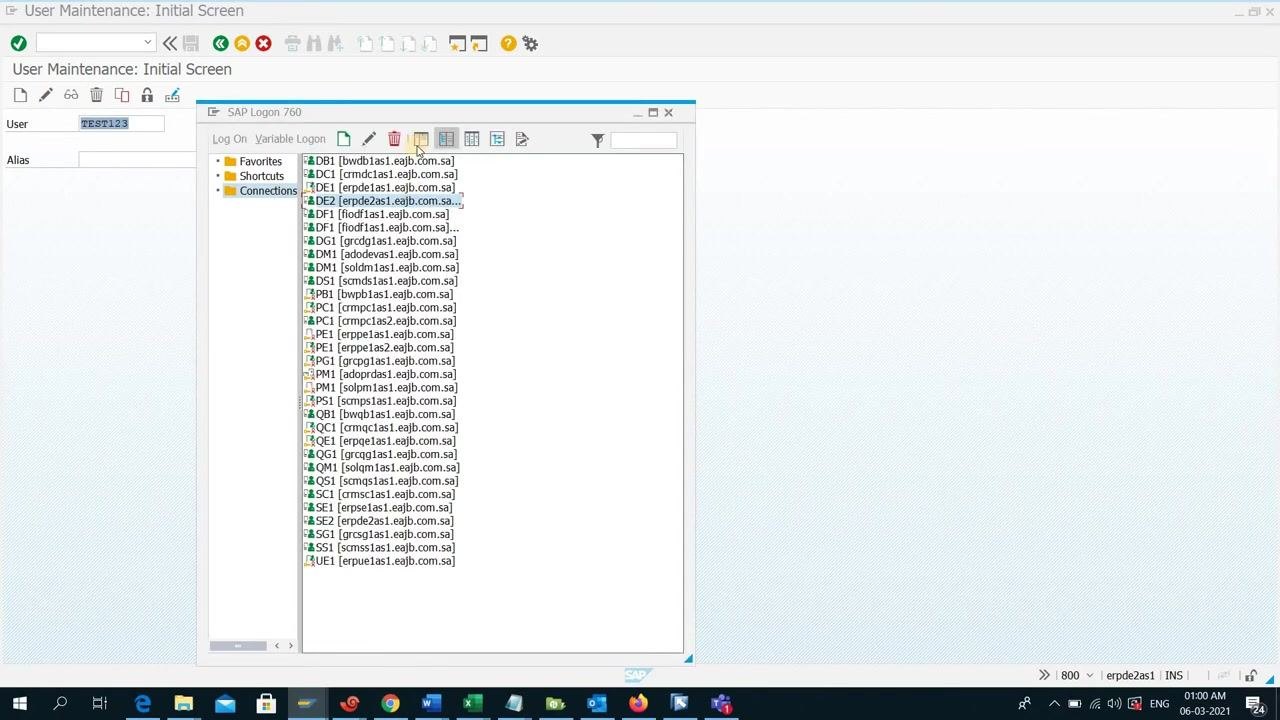Click the green Back arrow icon
The image size is (1280, 720).
click(x=220, y=43)
